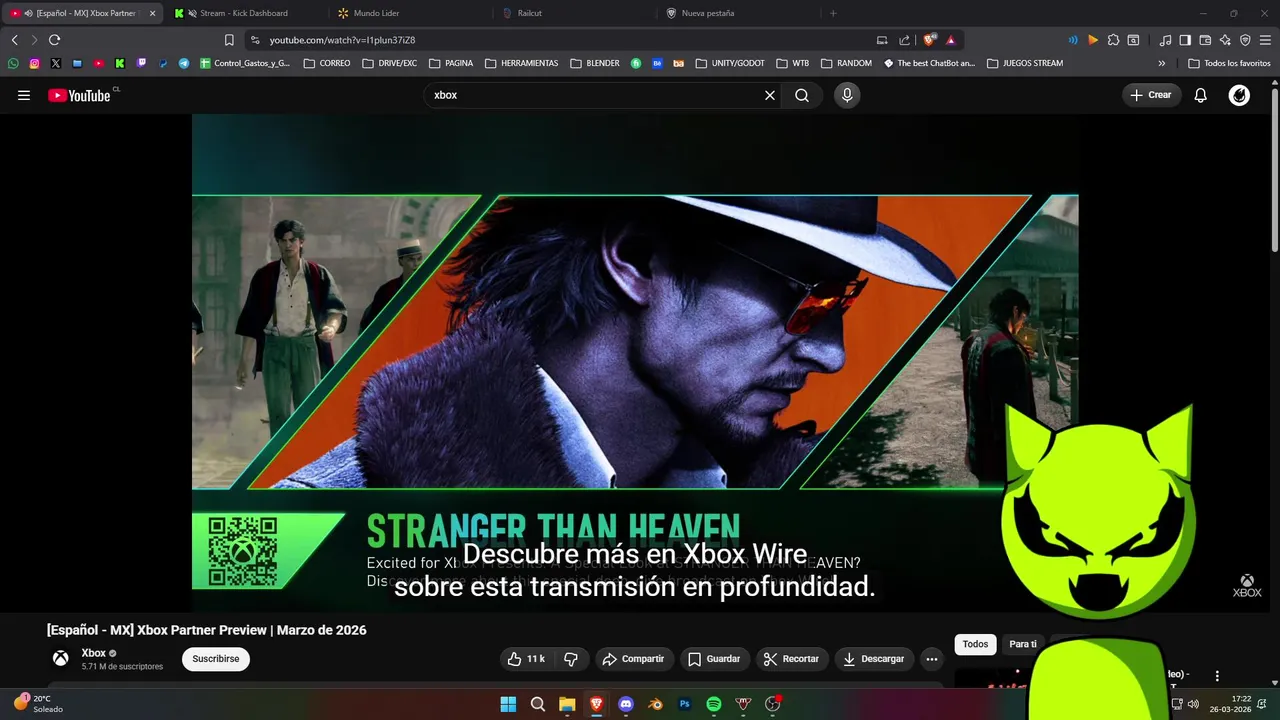Open The best ChatBot an... bookmark

click(929, 63)
